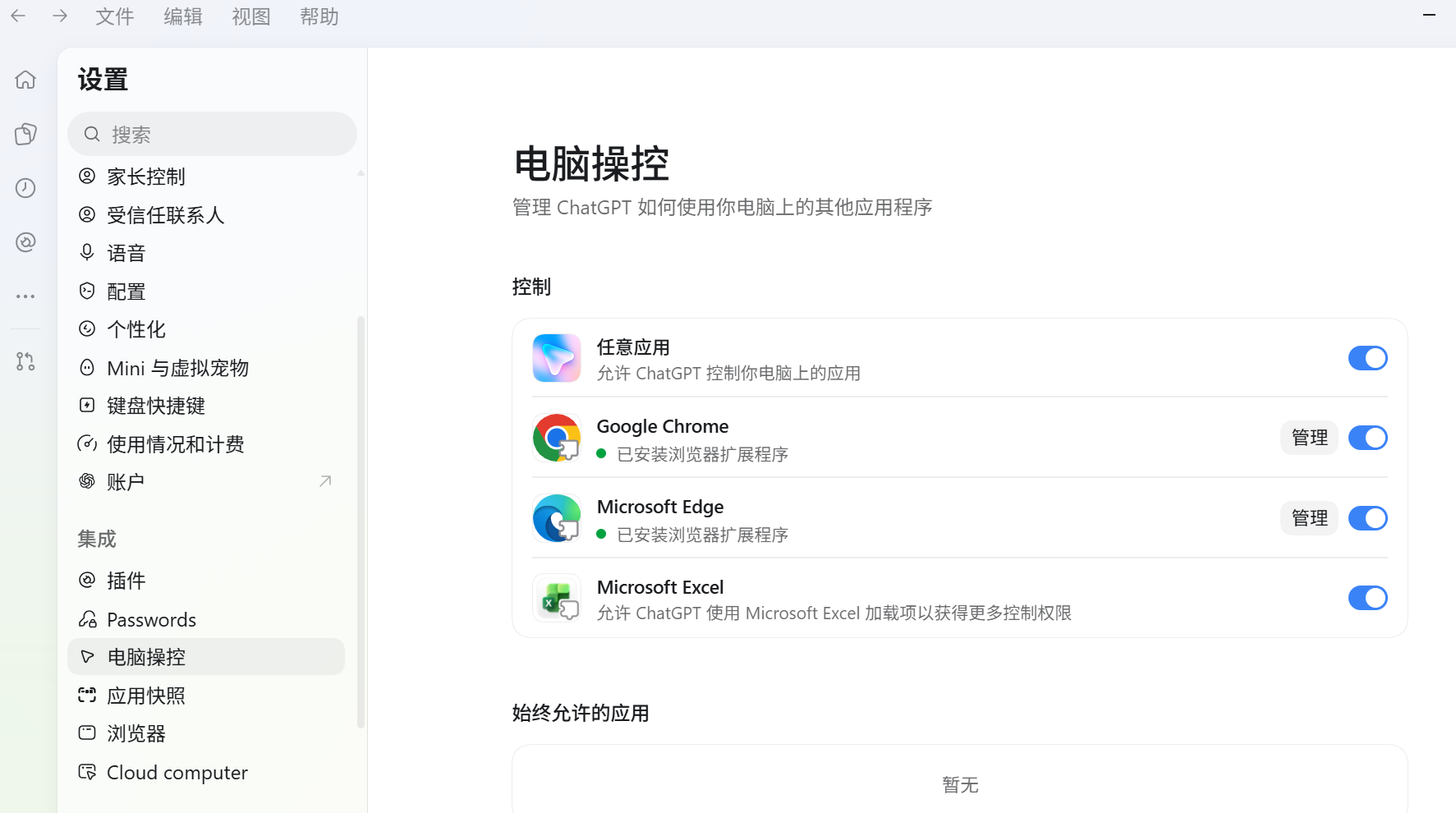
Task: Open the 帮助 menu
Action: (319, 16)
